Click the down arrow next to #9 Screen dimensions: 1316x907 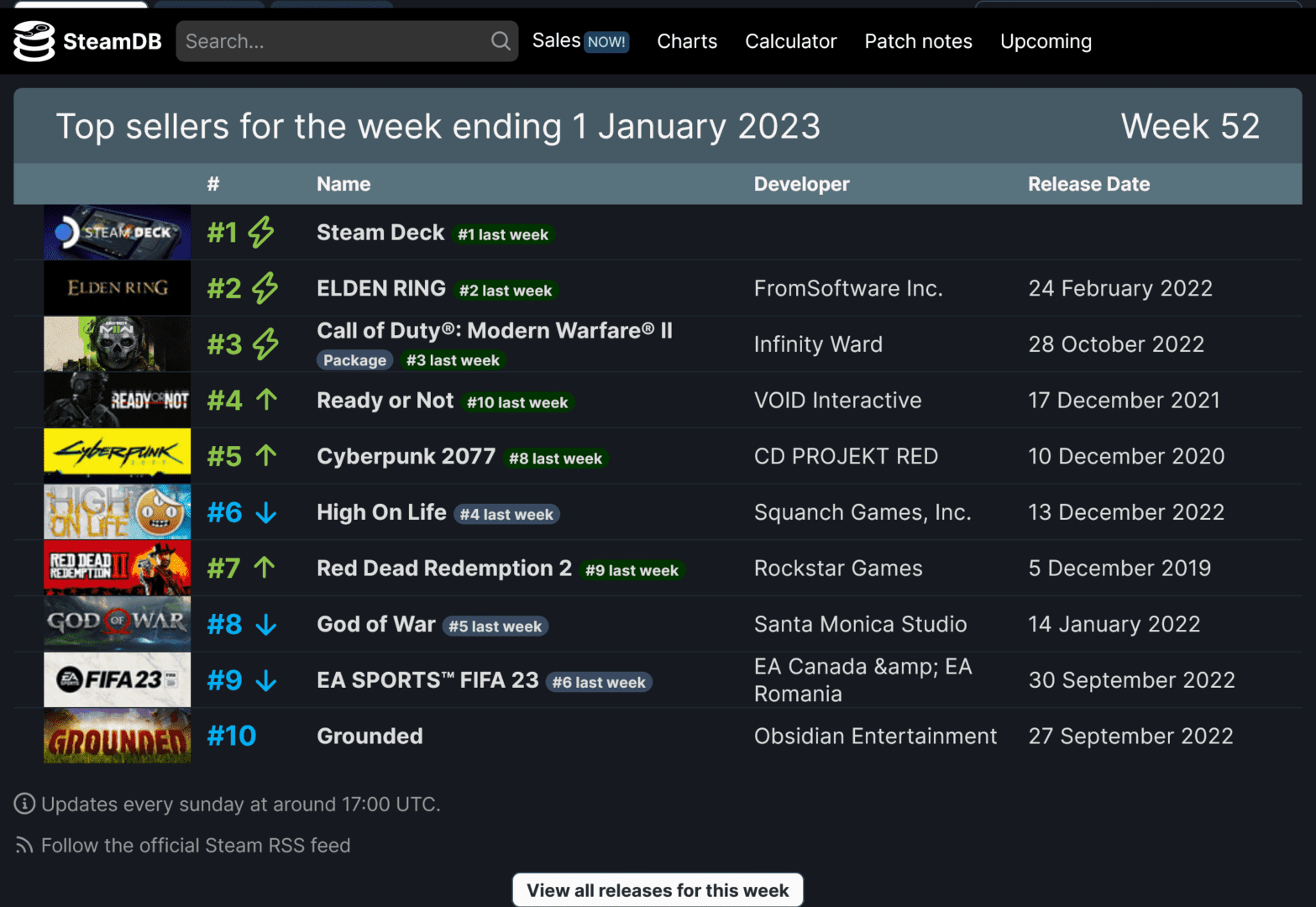[266, 680]
